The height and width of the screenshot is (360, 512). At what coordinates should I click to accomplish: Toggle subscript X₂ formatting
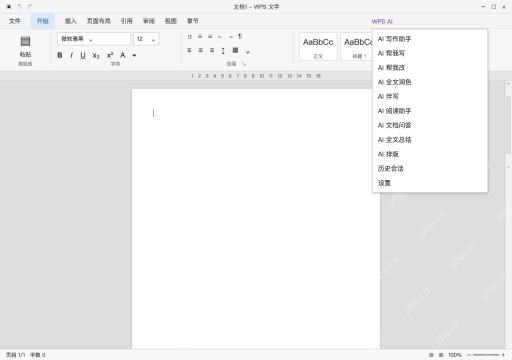(x=96, y=56)
